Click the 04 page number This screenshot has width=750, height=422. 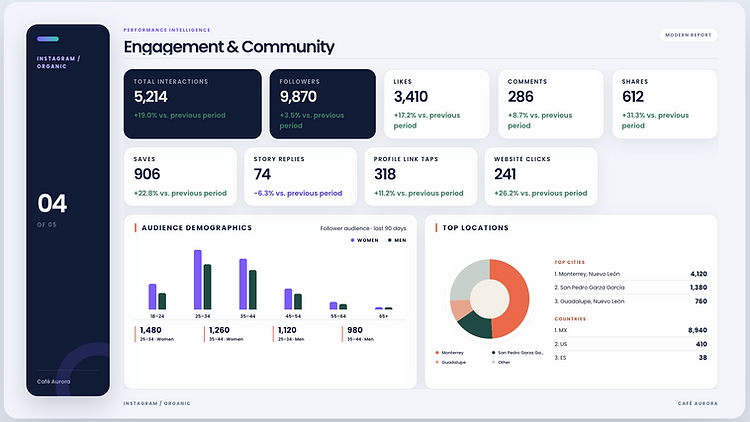[53, 203]
